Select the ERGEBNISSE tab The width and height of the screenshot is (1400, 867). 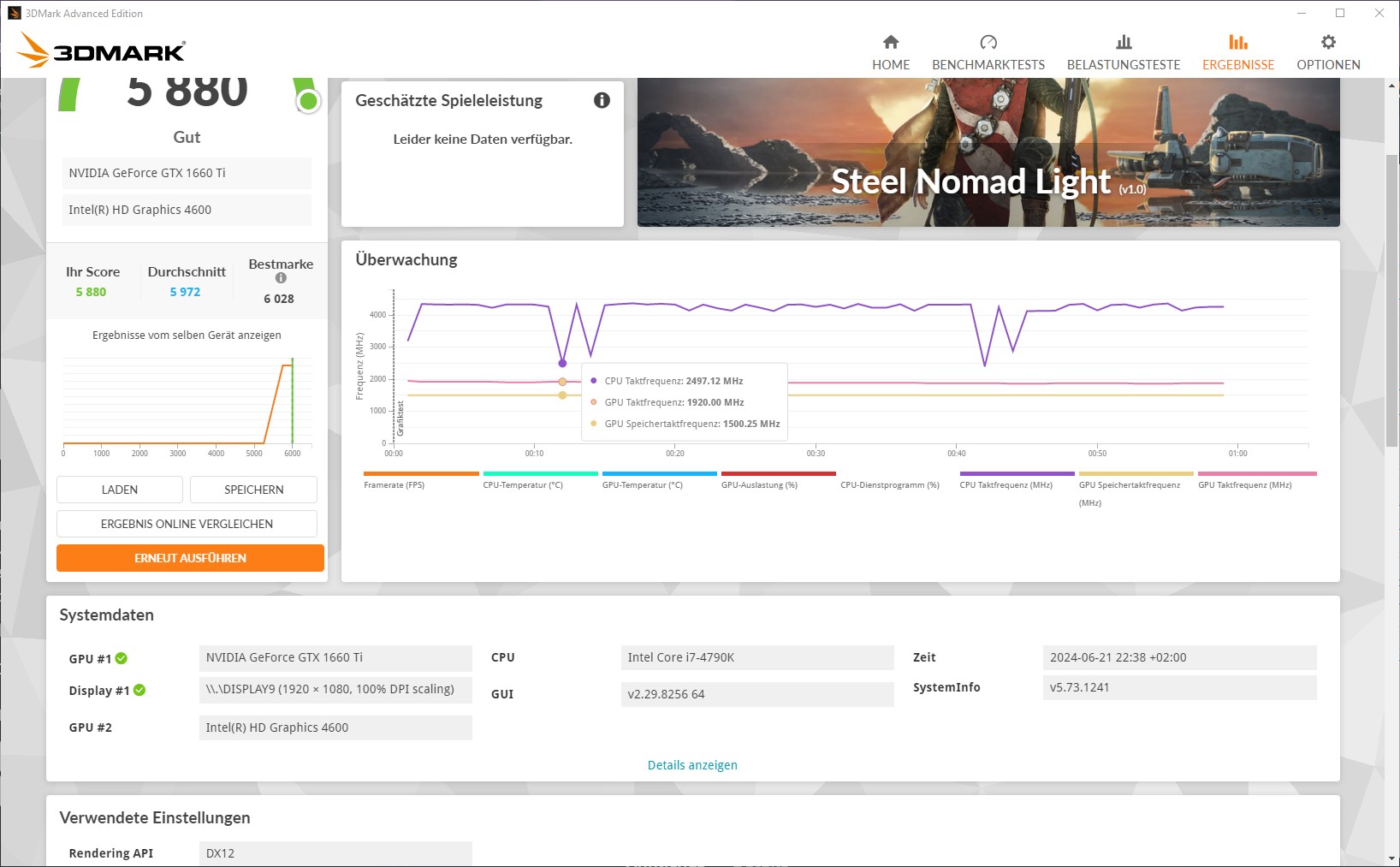(x=1238, y=52)
